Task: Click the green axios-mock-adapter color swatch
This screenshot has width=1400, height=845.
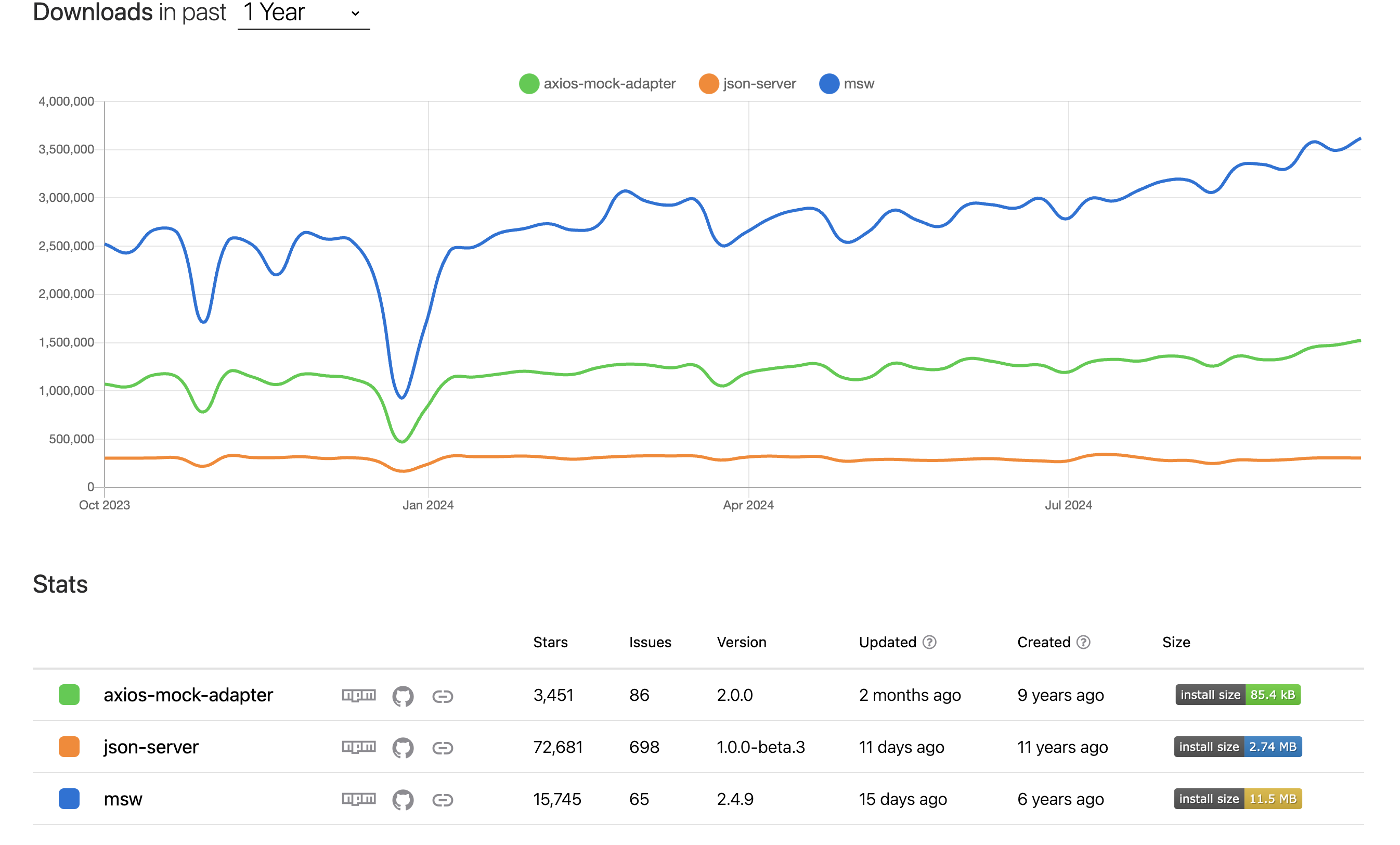Action: coord(69,694)
